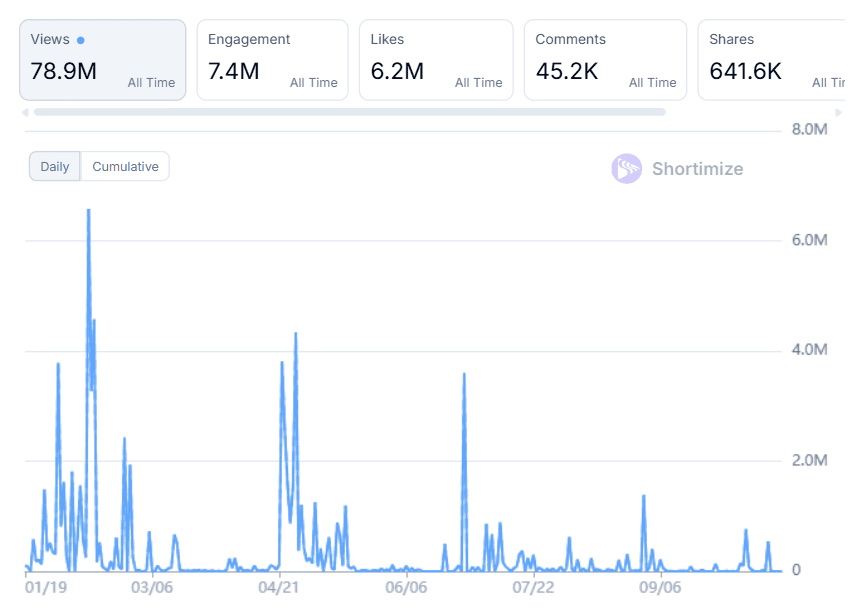Choose the Shares metric card
Screen dimensions: 858x608
tap(770, 60)
